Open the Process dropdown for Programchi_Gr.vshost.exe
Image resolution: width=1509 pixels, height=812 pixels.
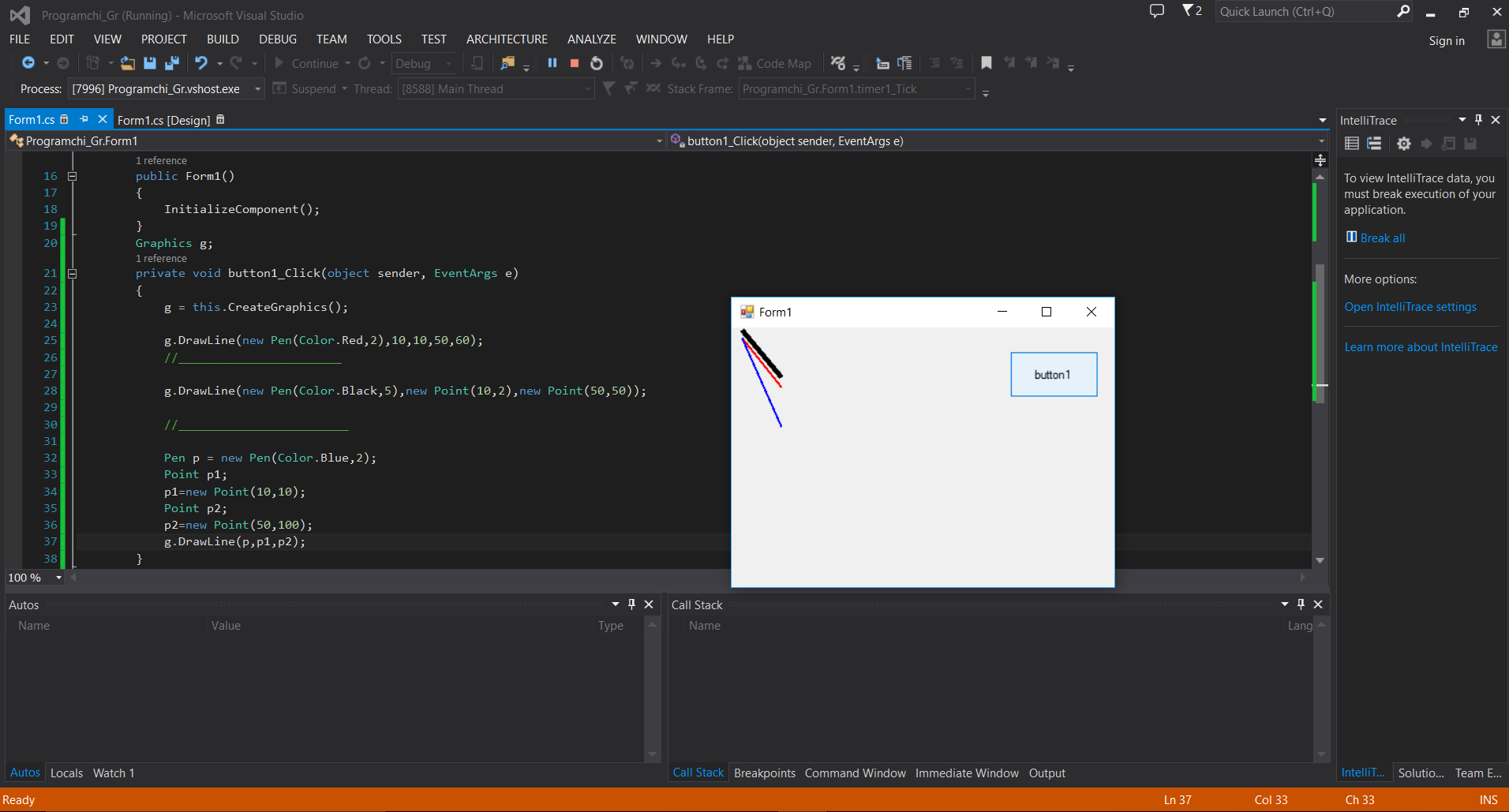tap(257, 89)
